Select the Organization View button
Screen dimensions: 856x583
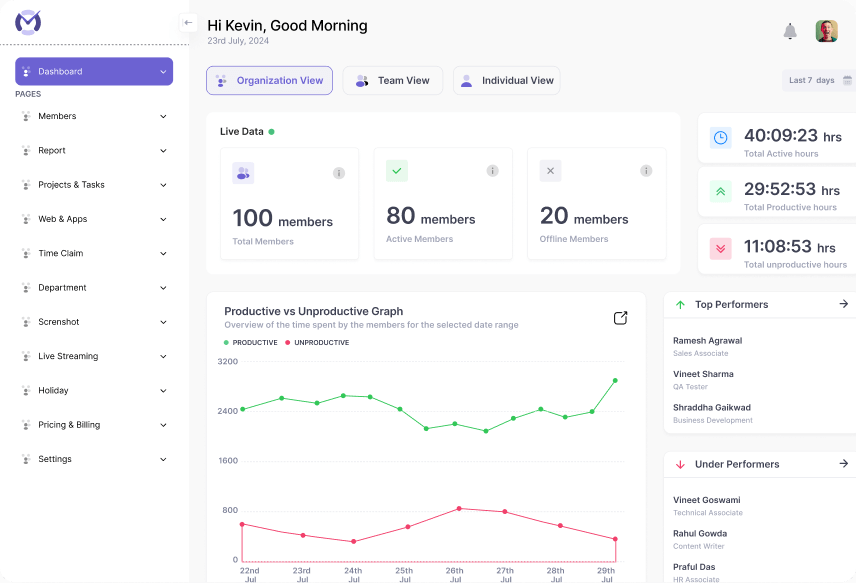coord(269,81)
